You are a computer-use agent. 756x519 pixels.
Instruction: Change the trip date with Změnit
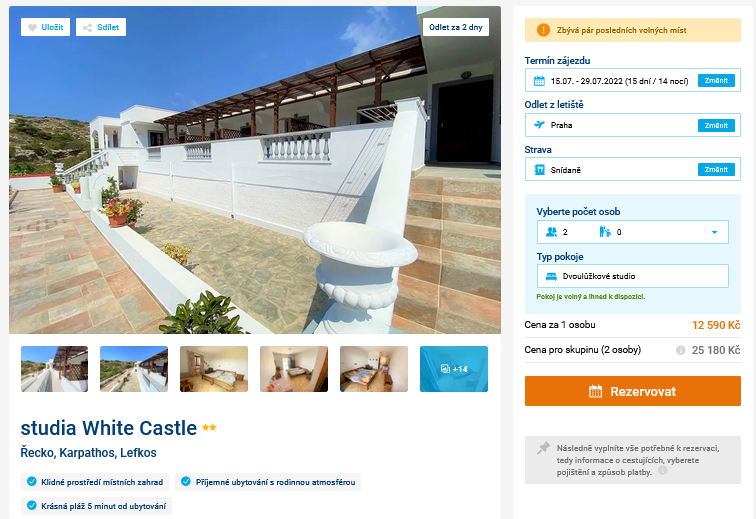pos(716,81)
